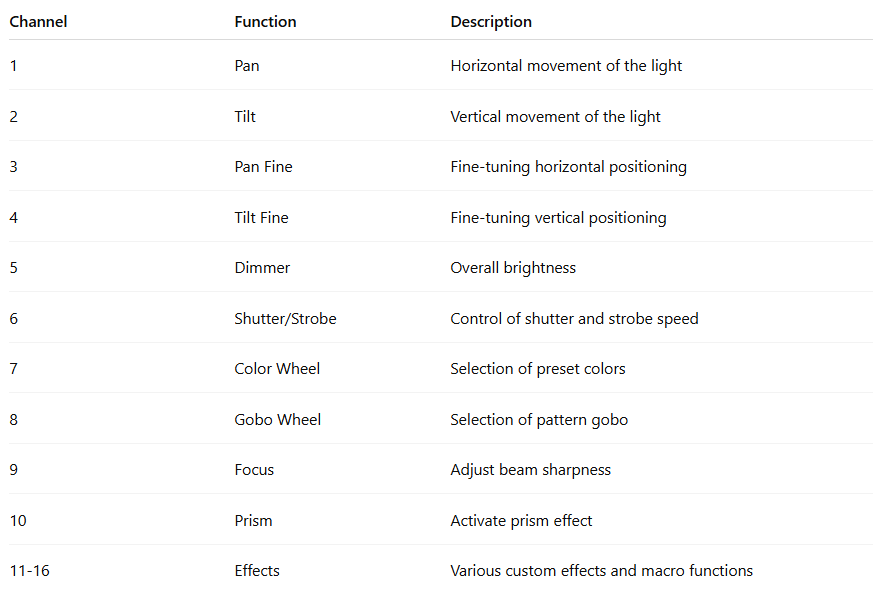The height and width of the screenshot is (601, 877).
Task: Click the Prism function cell
Action: (x=253, y=520)
